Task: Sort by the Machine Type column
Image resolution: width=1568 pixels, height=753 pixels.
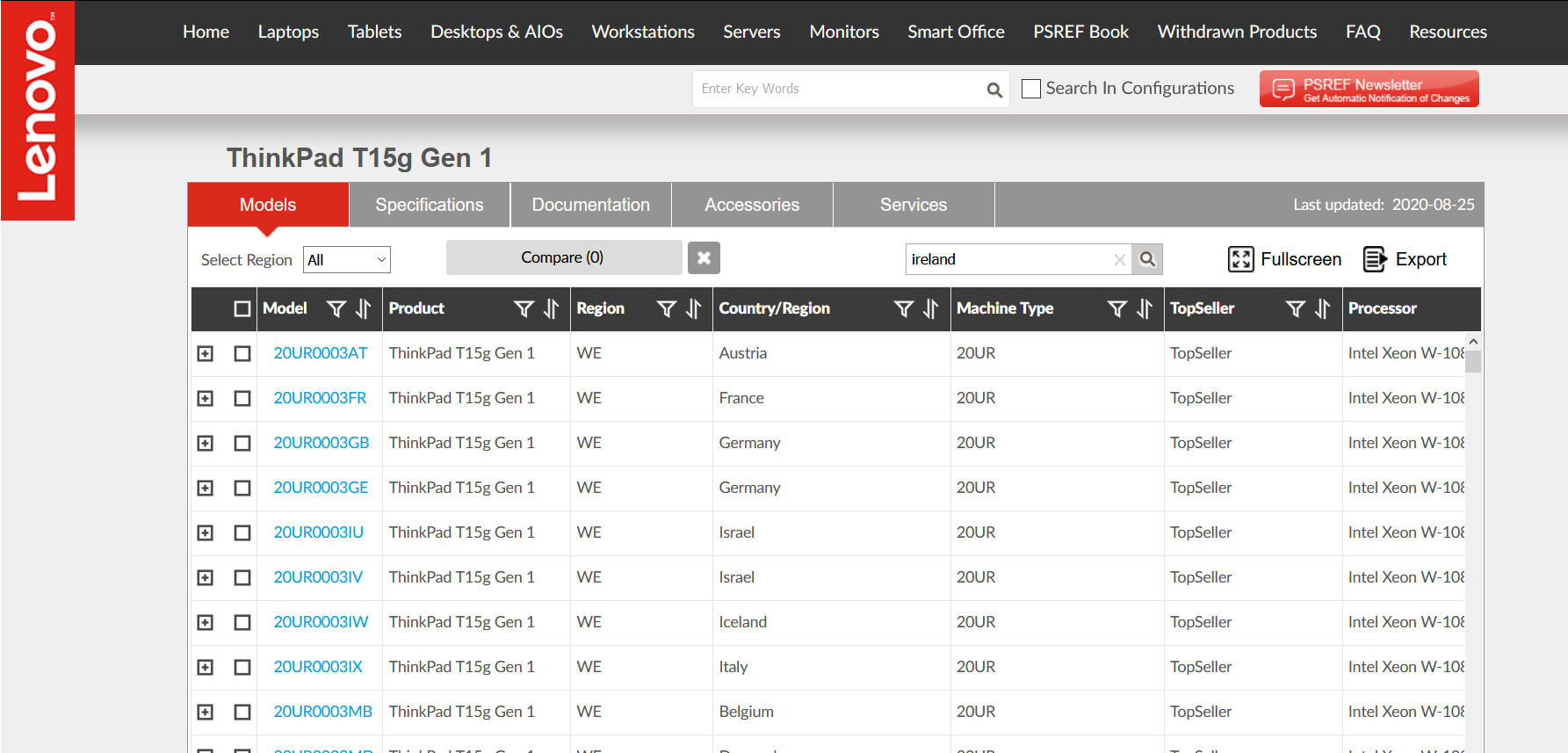Action: pos(1144,309)
